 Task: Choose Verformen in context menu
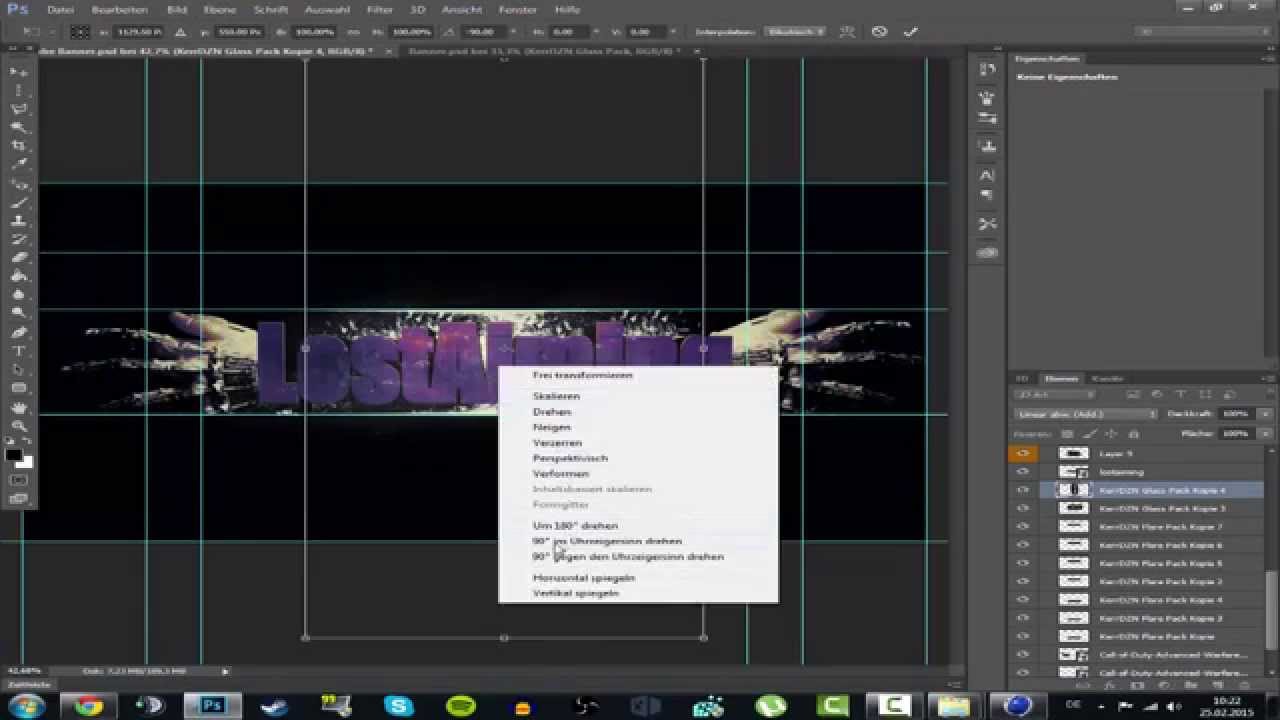560,473
